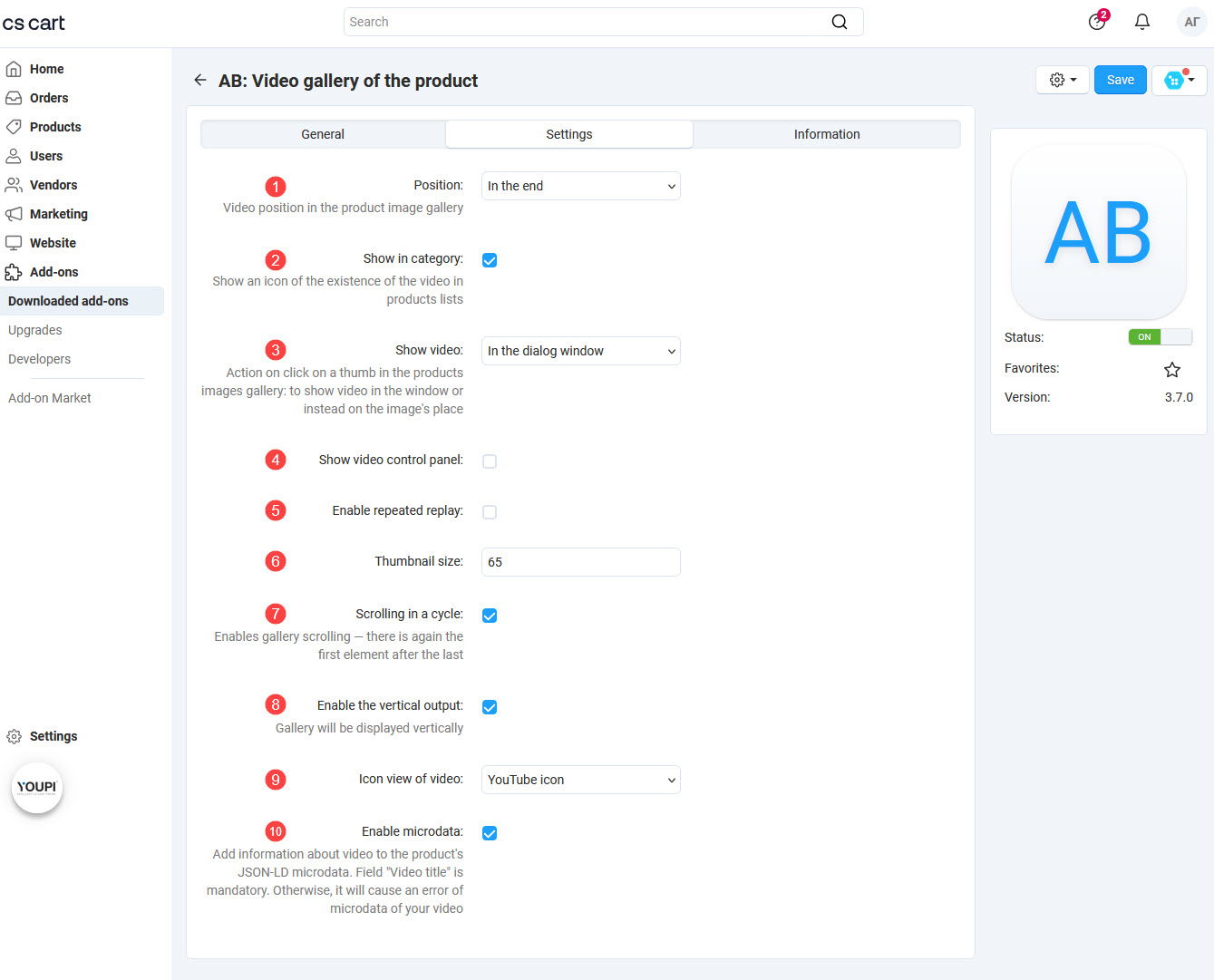Open the Information tab

pos(826,133)
